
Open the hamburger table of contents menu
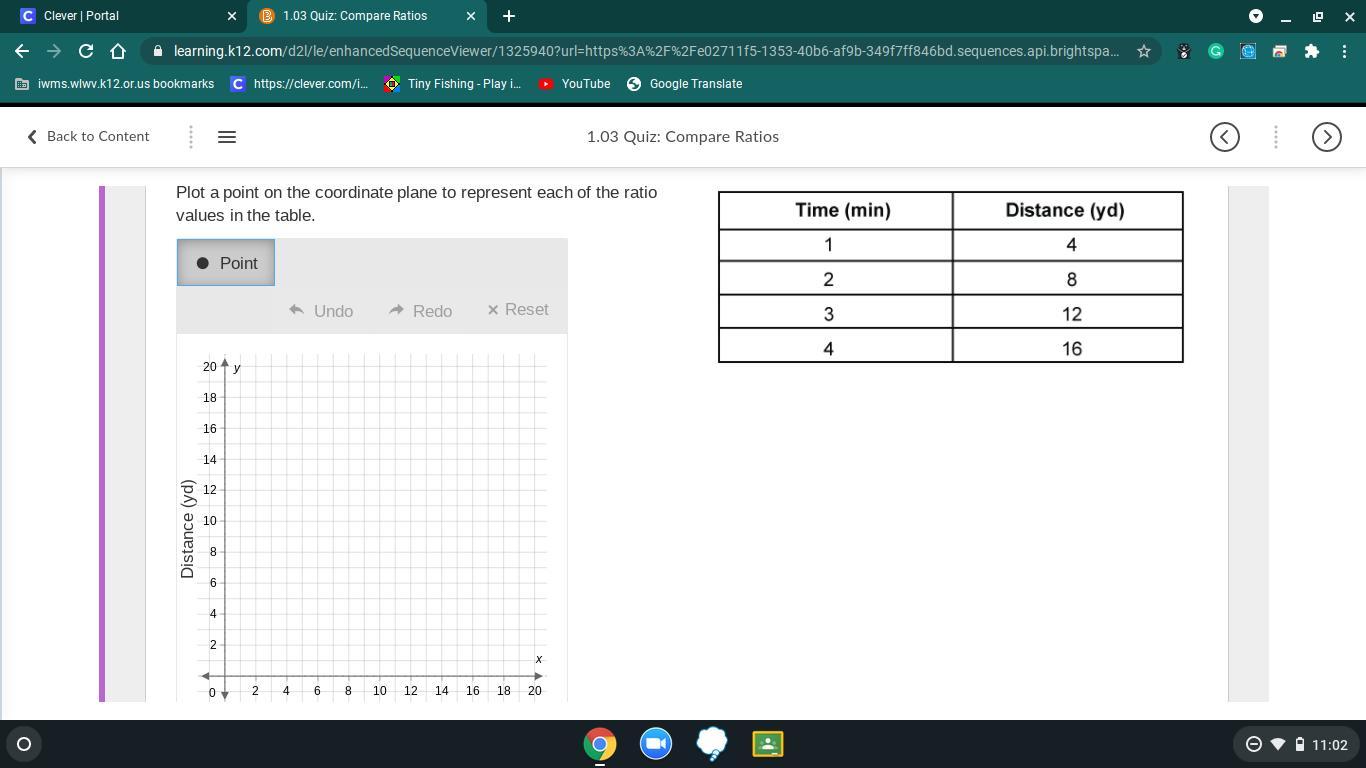[227, 137]
